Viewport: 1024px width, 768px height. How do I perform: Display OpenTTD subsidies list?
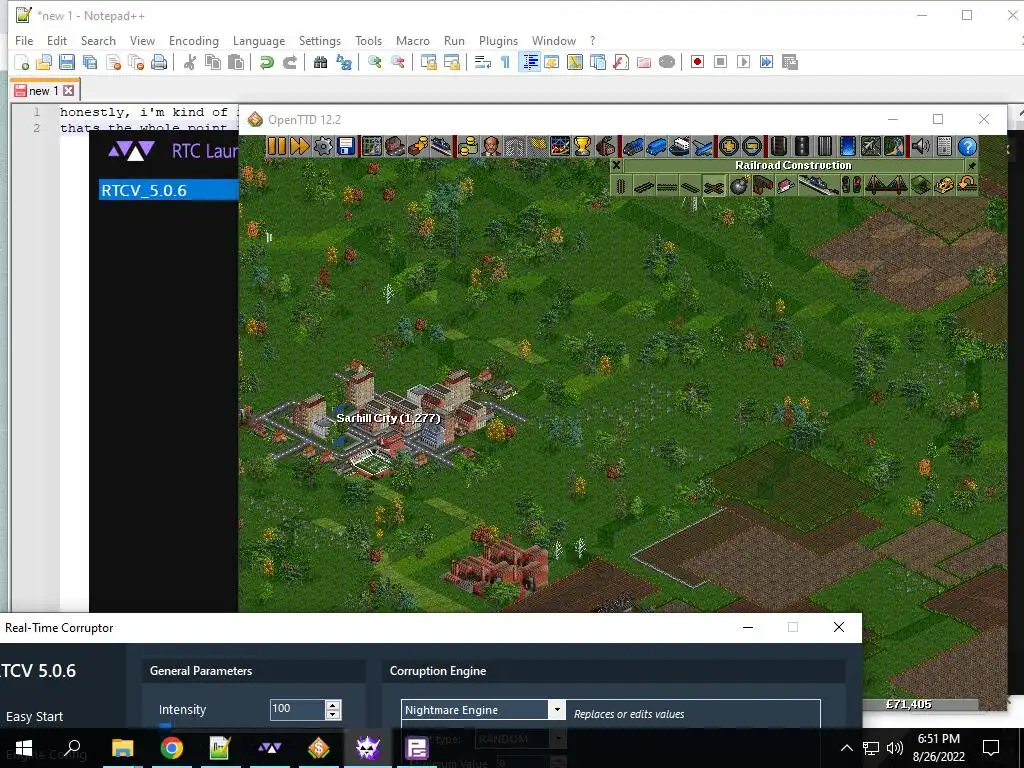pyautogui.click(x=418, y=146)
